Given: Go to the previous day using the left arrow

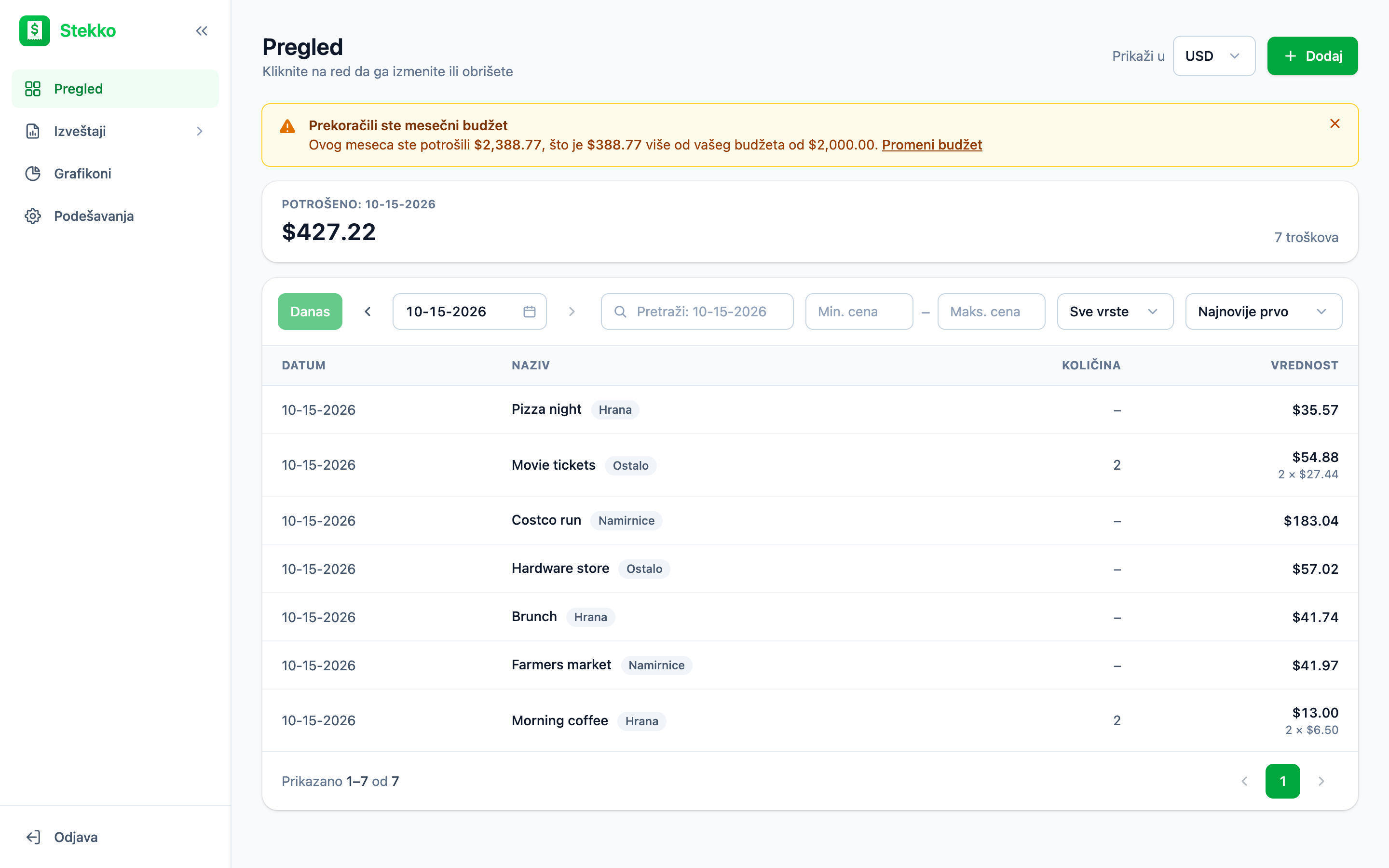Looking at the screenshot, I should coord(368,312).
